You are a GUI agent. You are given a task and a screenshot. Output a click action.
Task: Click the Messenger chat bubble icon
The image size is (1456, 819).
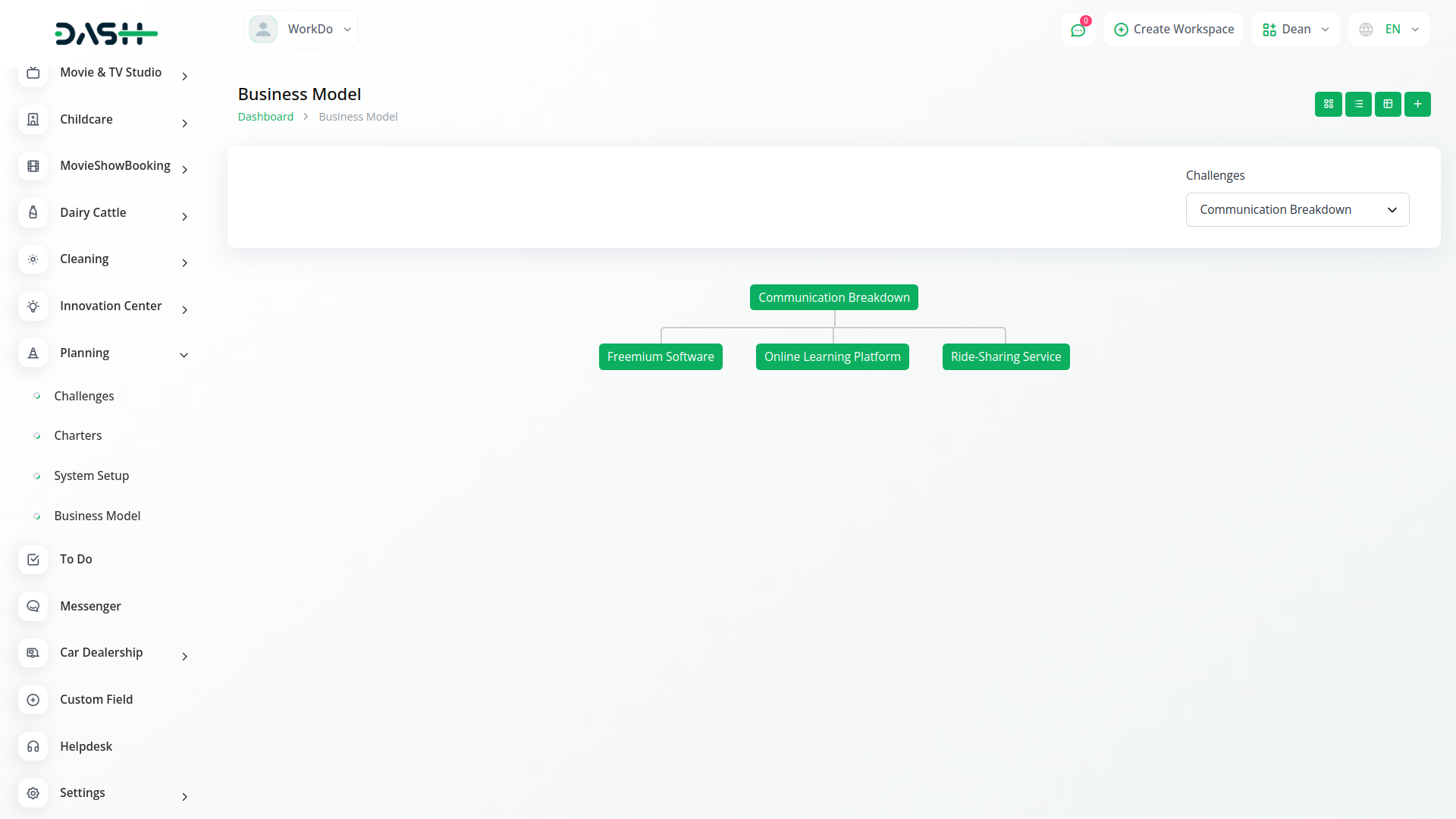tap(33, 606)
